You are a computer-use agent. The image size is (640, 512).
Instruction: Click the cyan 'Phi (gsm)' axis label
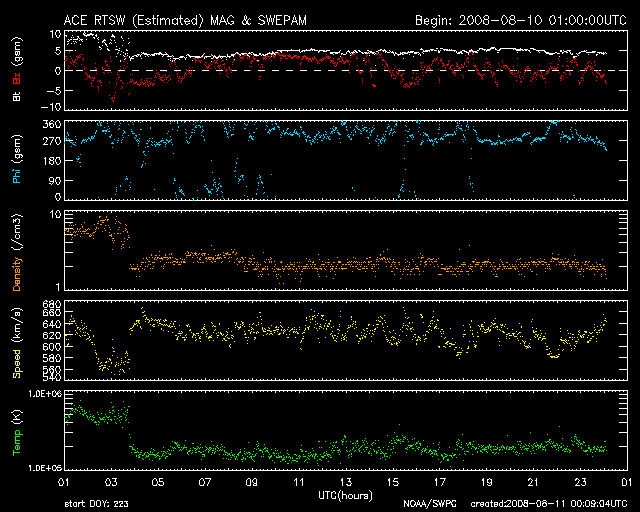[x=17, y=159]
